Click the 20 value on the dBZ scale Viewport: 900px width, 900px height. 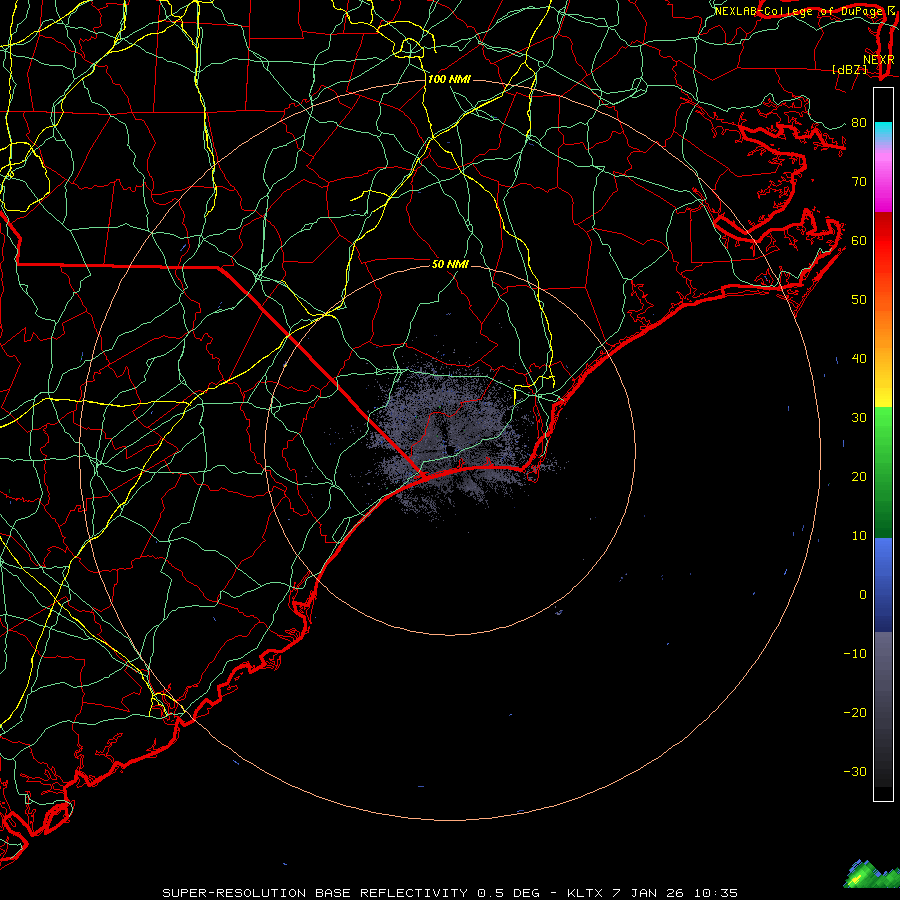(x=859, y=476)
